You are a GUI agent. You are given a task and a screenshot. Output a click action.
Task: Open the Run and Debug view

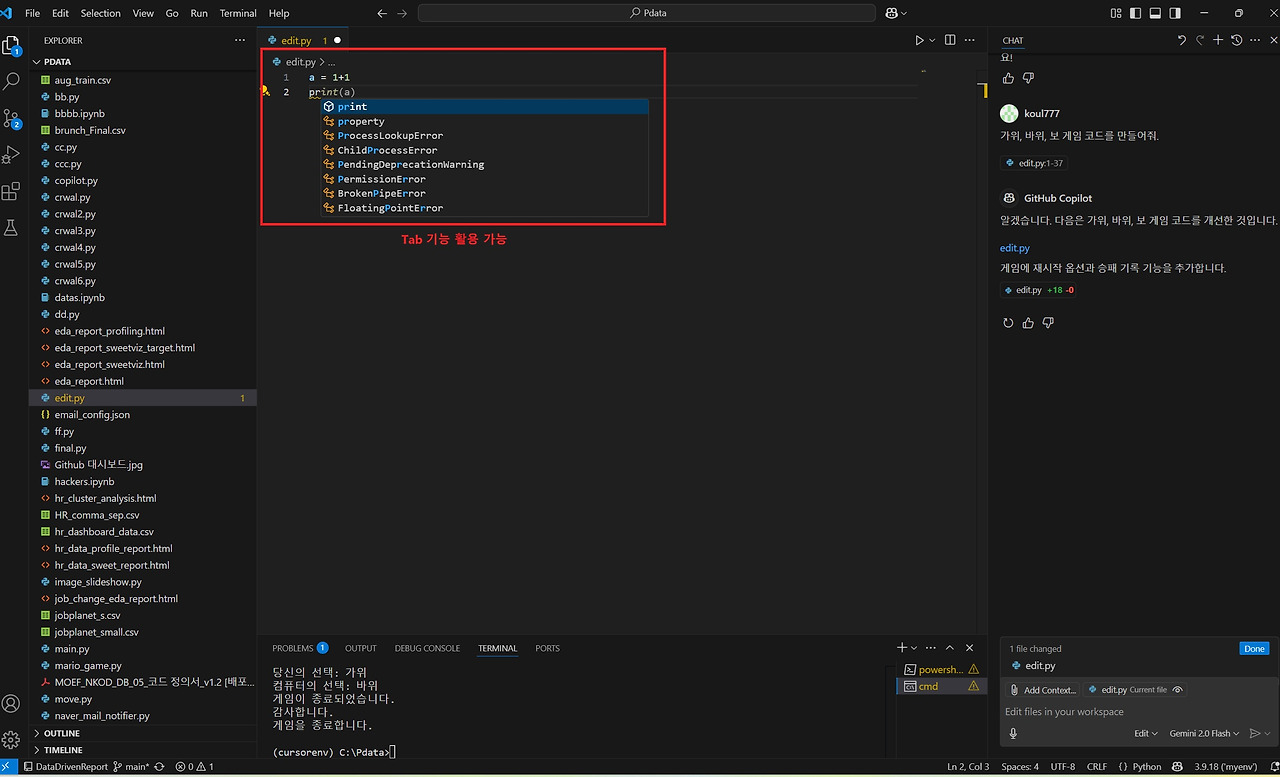coord(11,156)
